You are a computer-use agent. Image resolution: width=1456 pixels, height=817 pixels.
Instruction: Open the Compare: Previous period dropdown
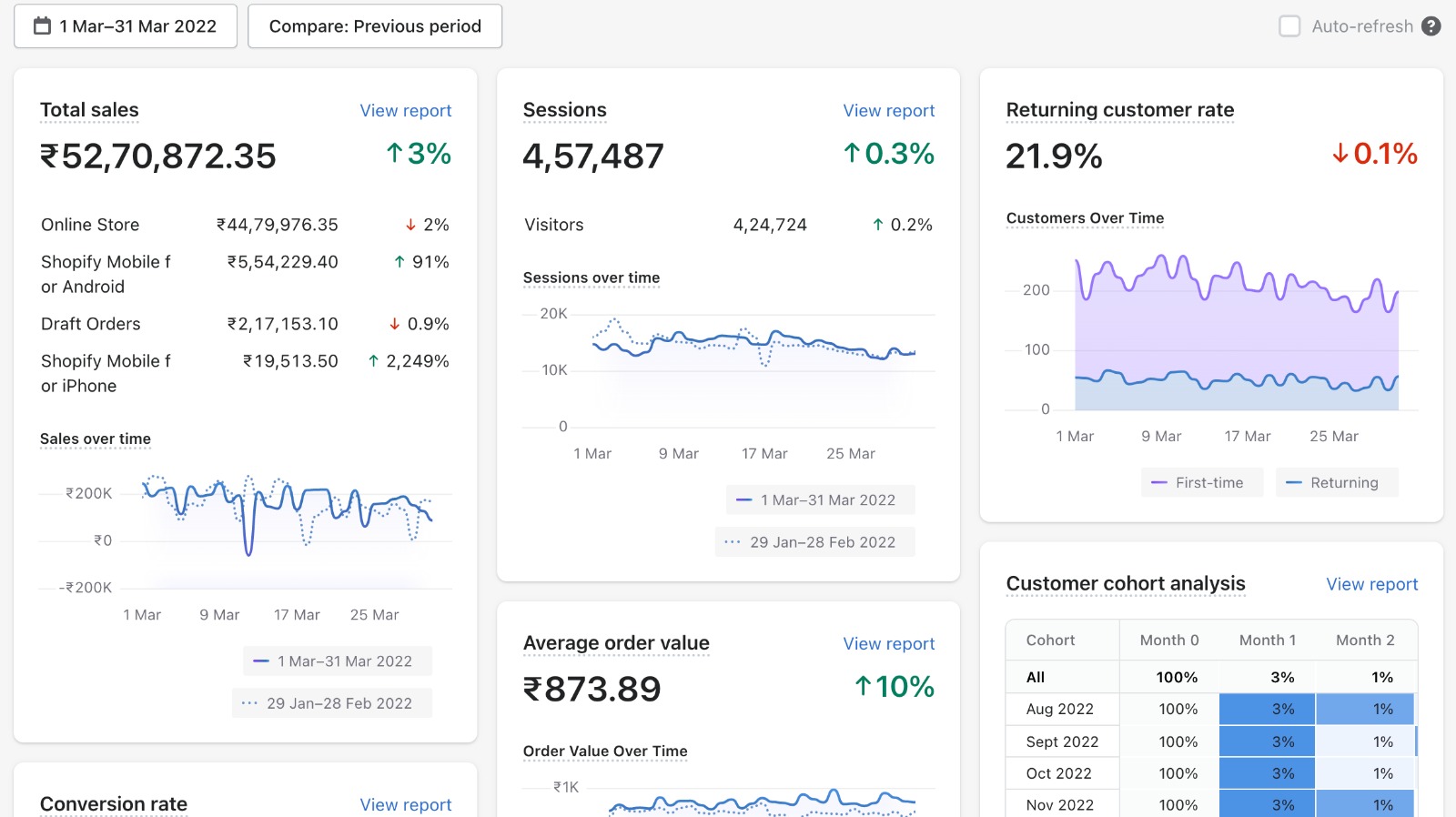click(375, 26)
